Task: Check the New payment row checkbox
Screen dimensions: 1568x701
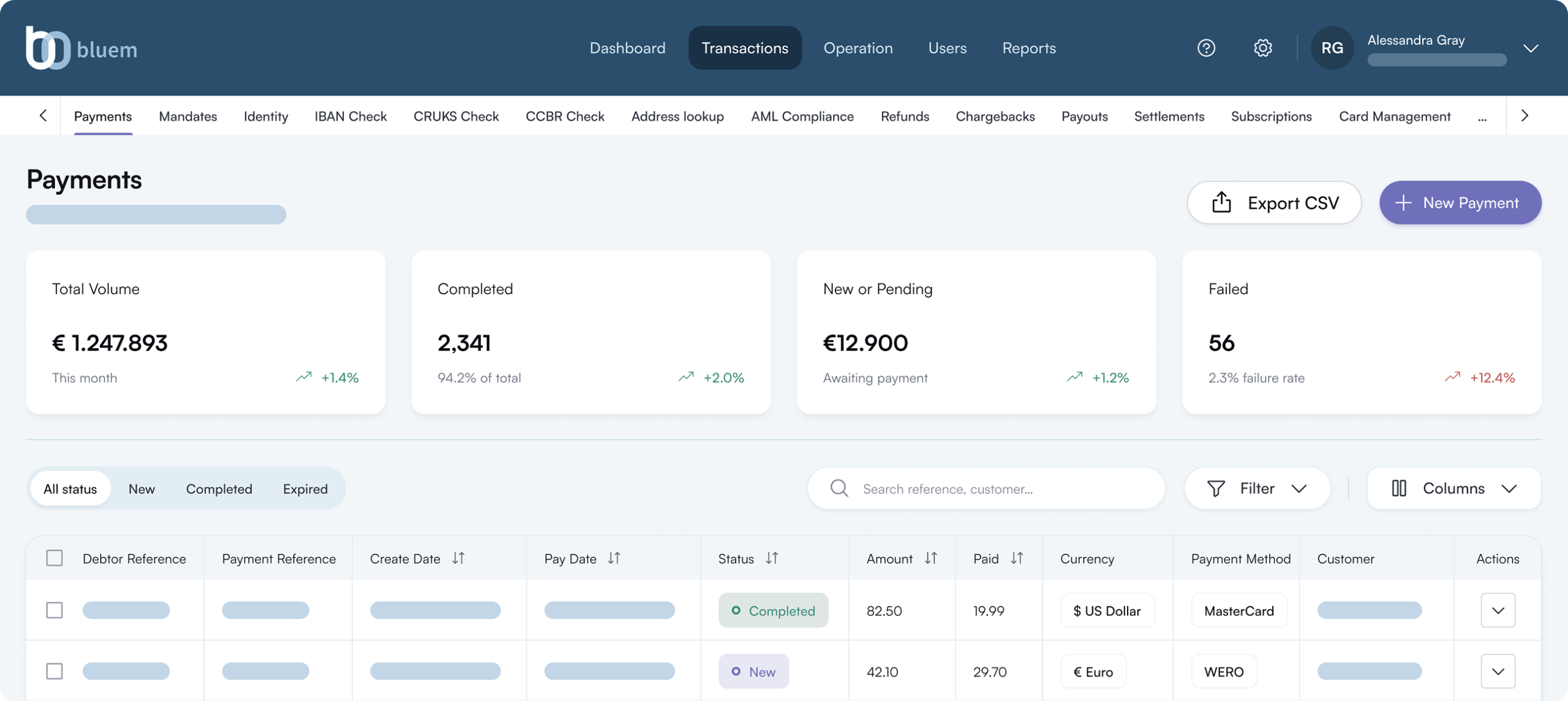Action: point(55,671)
